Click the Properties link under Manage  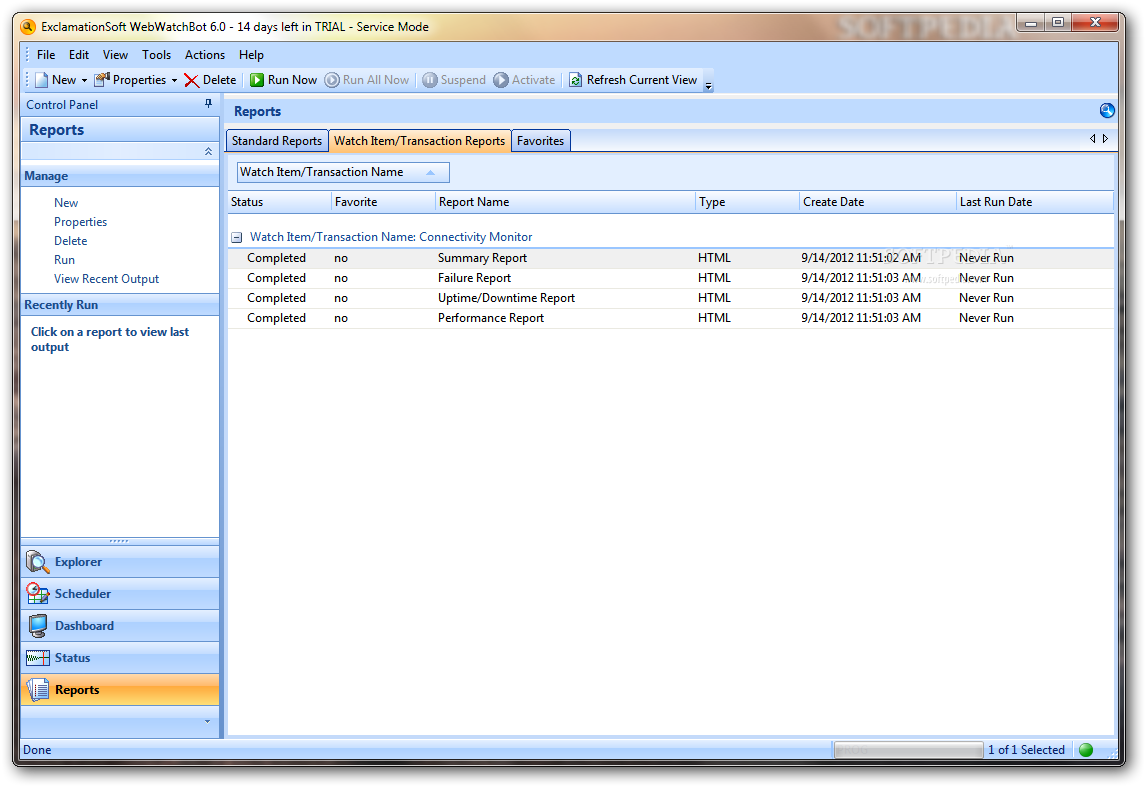(x=80, y=222)
